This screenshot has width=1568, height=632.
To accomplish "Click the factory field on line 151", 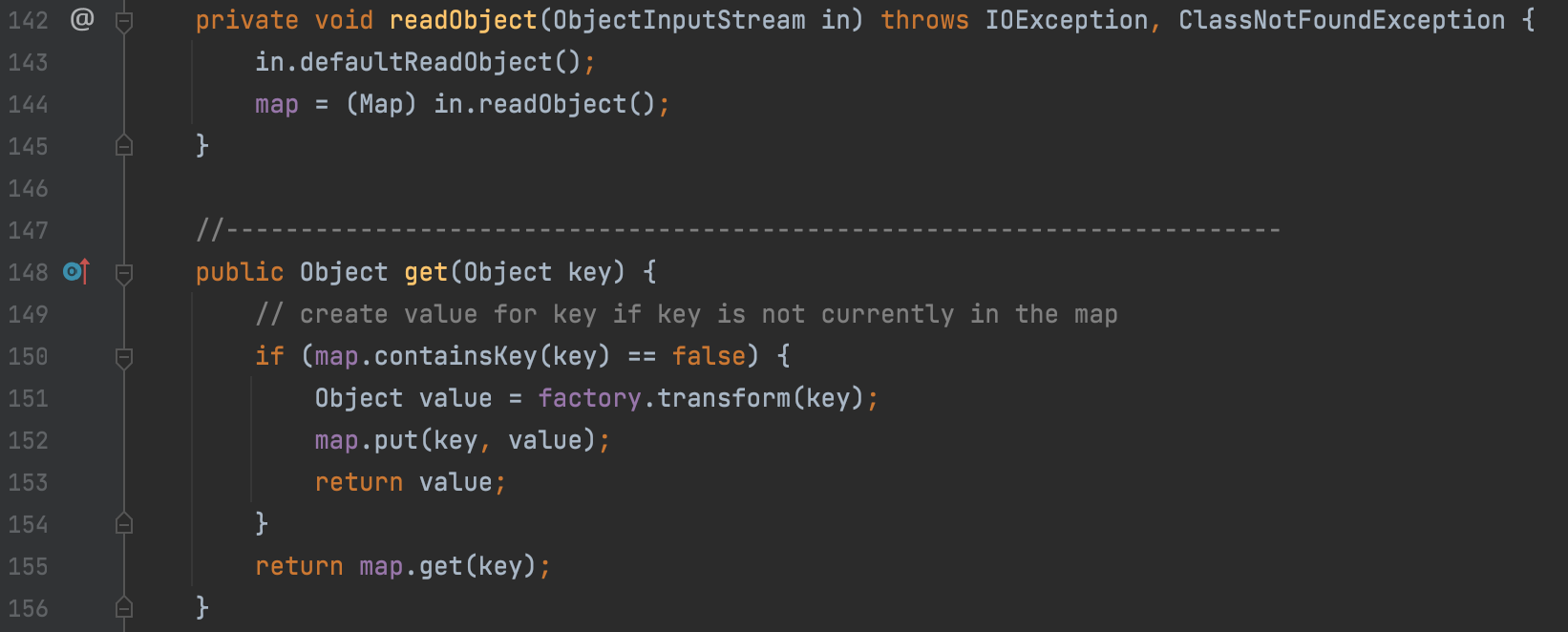I will point(589,398).
